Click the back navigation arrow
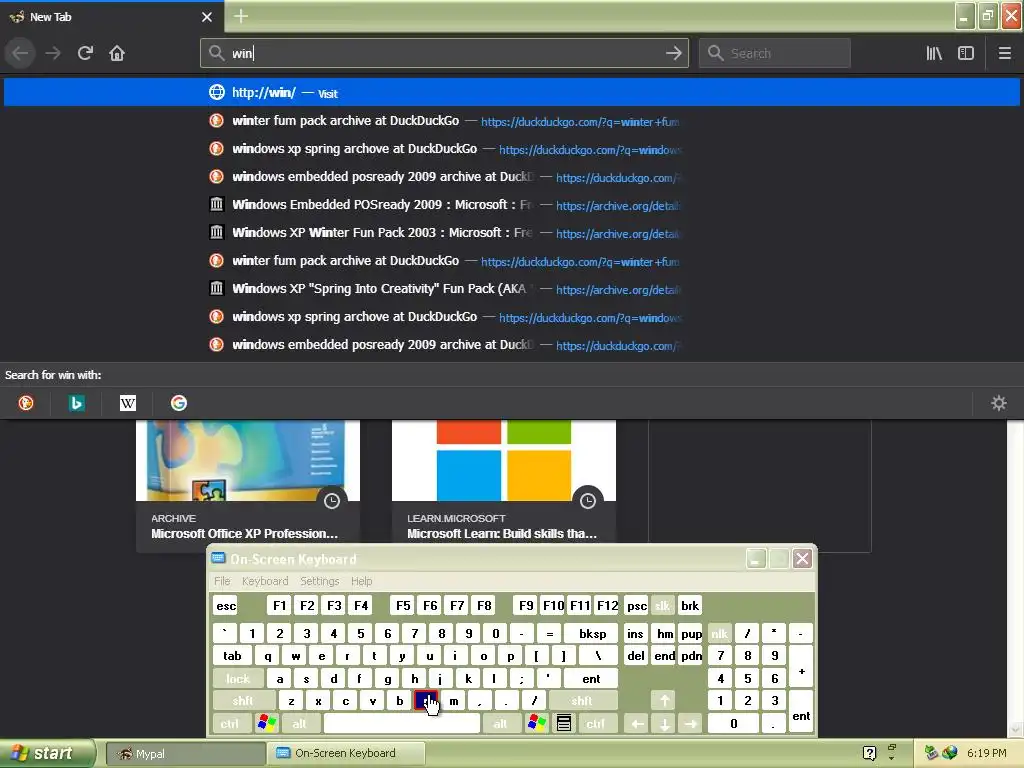 coord(21,53)
